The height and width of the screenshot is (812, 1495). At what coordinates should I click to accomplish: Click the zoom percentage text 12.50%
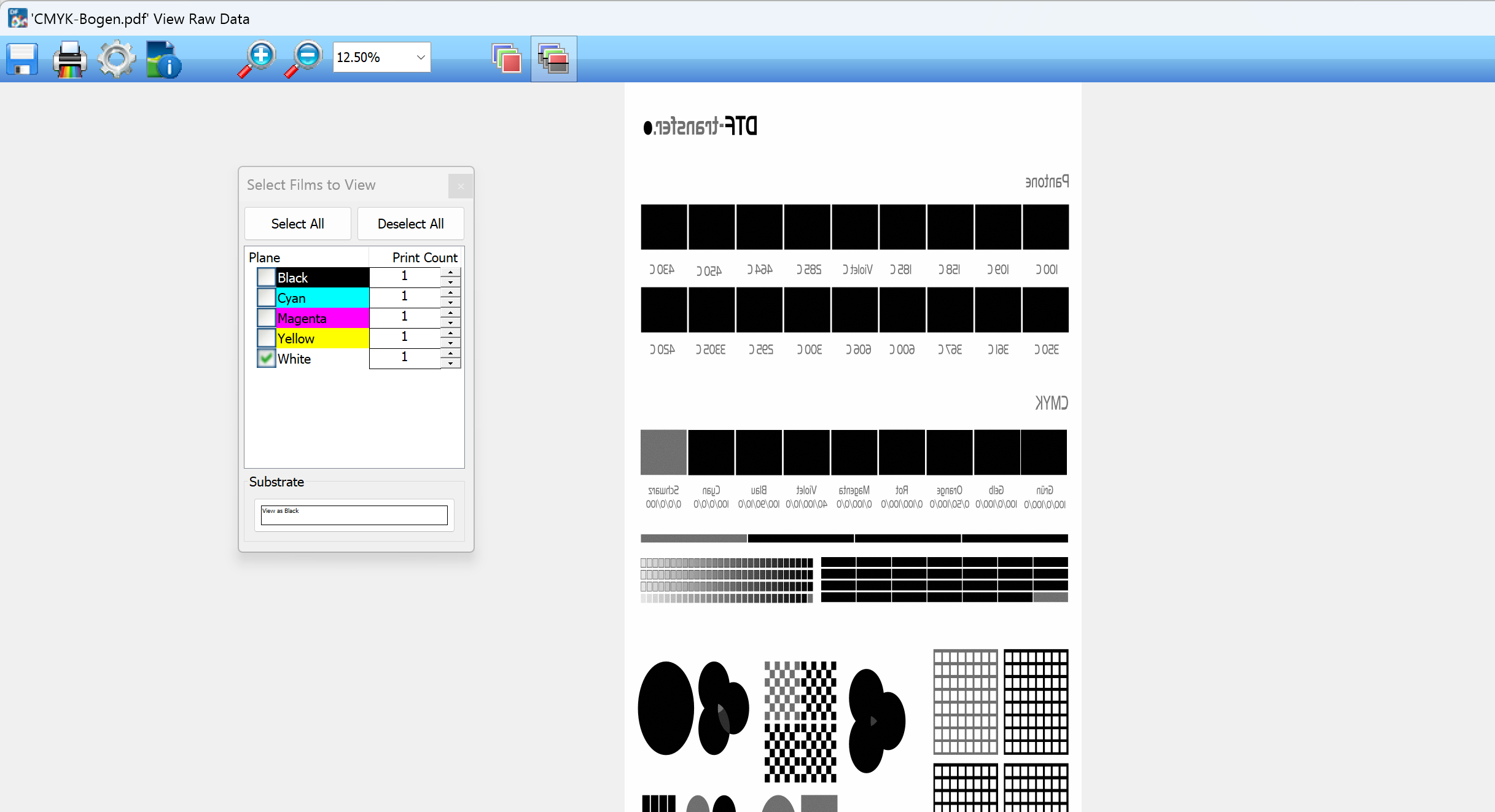(x=358, y=57)
